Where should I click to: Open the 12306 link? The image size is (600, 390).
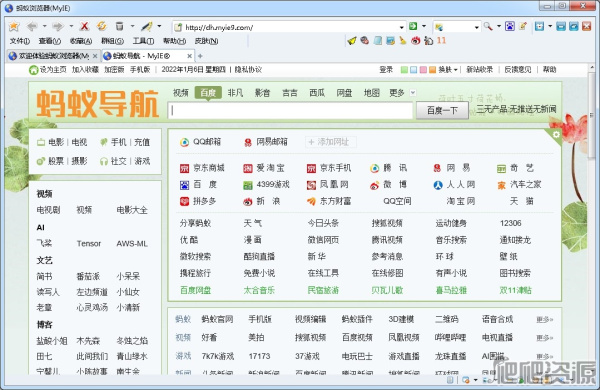point(510,223)
